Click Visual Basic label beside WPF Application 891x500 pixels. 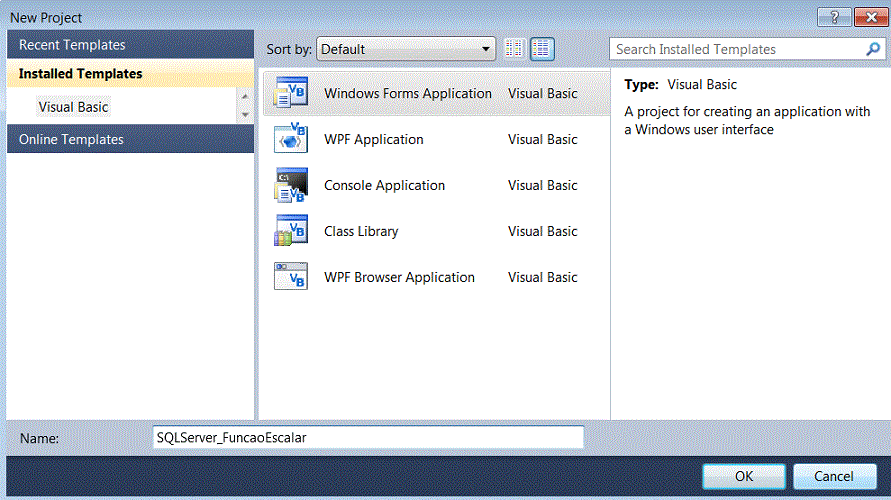pos(542,139)
